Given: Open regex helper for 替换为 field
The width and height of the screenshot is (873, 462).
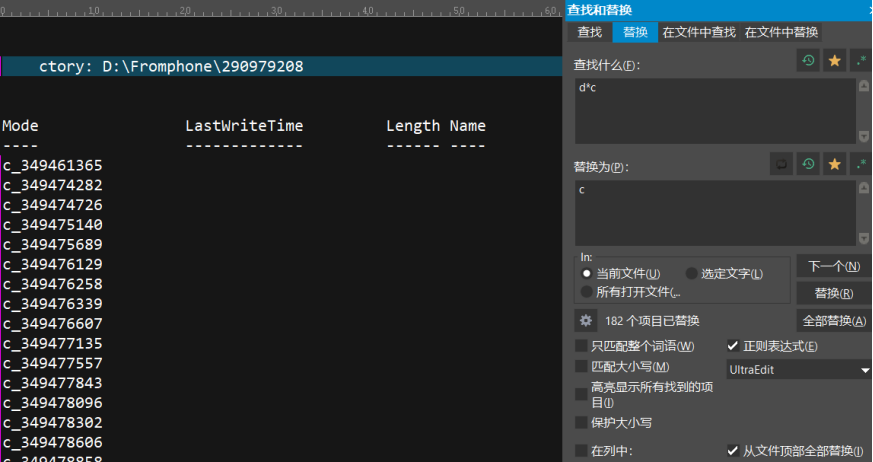Looking at the screenshot, I should pyautogui.click(x=861, y=164).
